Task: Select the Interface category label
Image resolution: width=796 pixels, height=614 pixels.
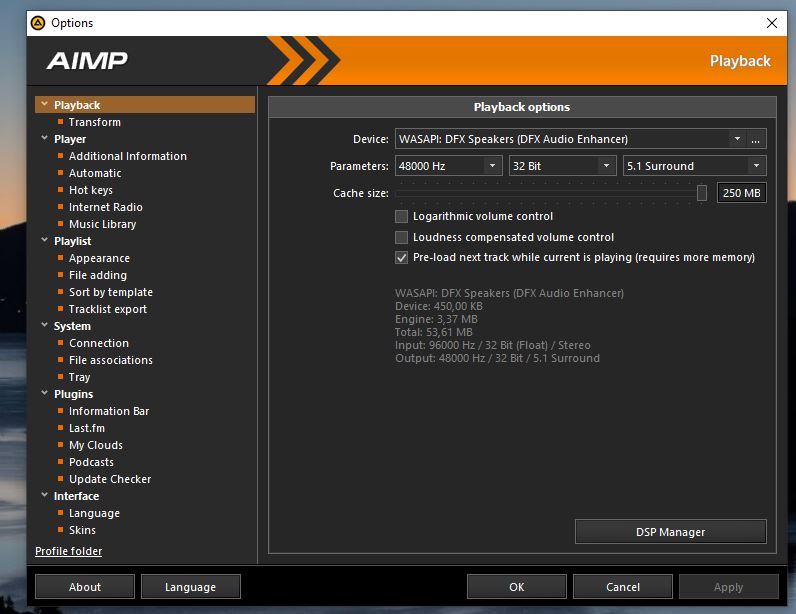Action: (76, 496)
